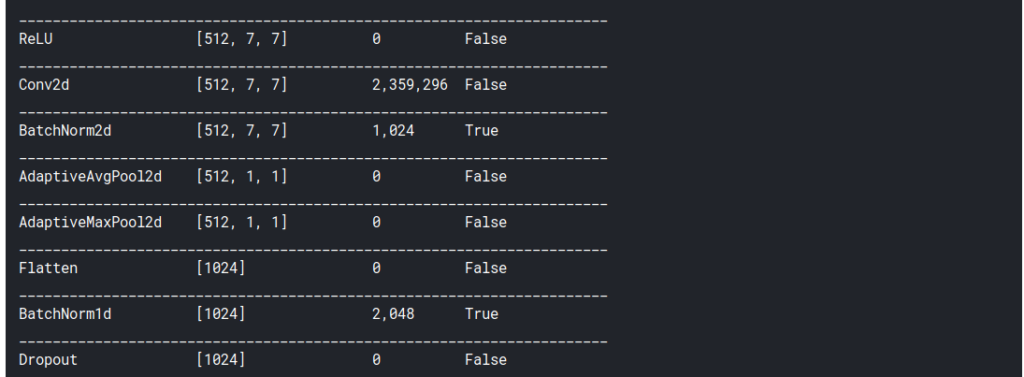
Task: Click the Dropout output shape [1024]
Action: click(x=221, y=359)
